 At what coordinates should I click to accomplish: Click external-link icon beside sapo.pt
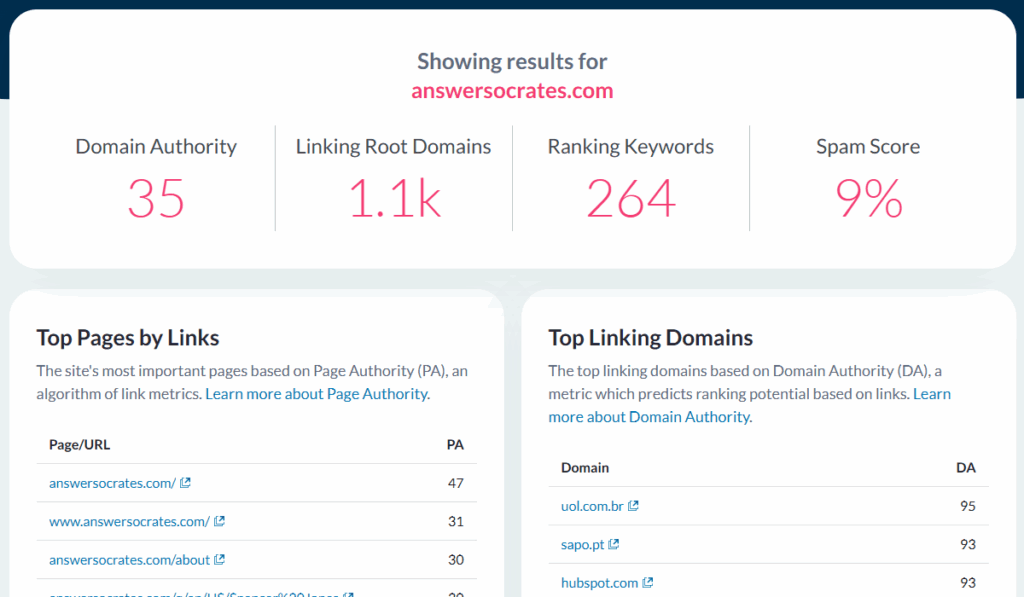click(x=614, y=545)
